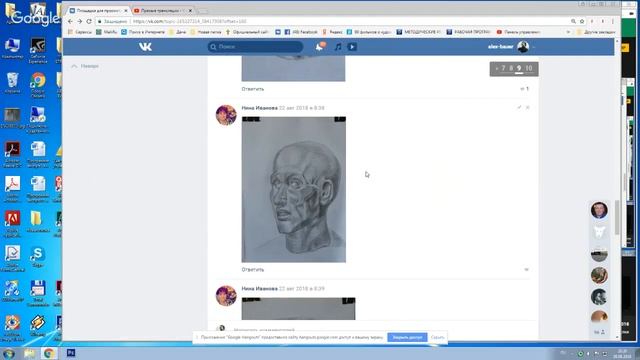Screen dimensions: 640x360
Task: Click the VK search field
Action: coord(256,47)
